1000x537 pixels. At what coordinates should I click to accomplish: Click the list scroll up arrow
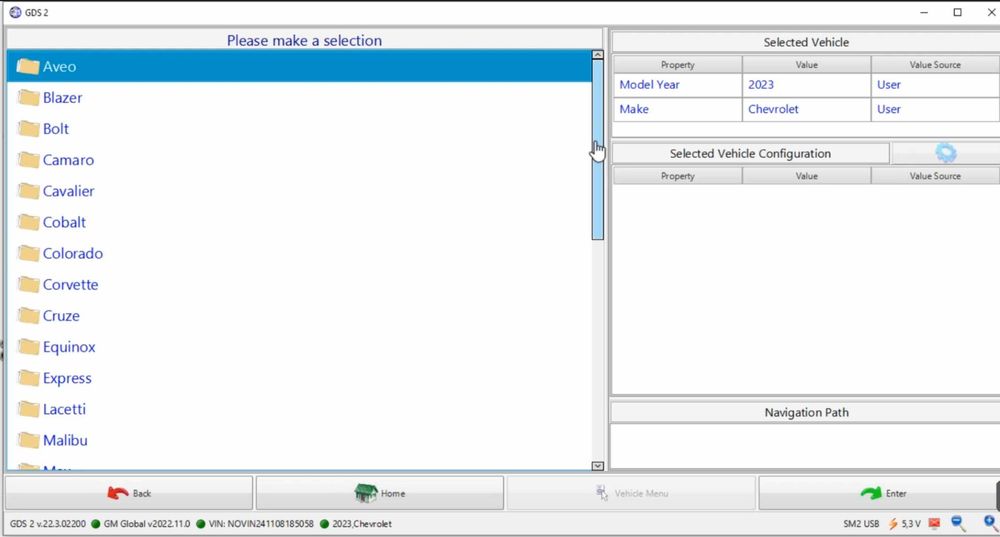598,55
